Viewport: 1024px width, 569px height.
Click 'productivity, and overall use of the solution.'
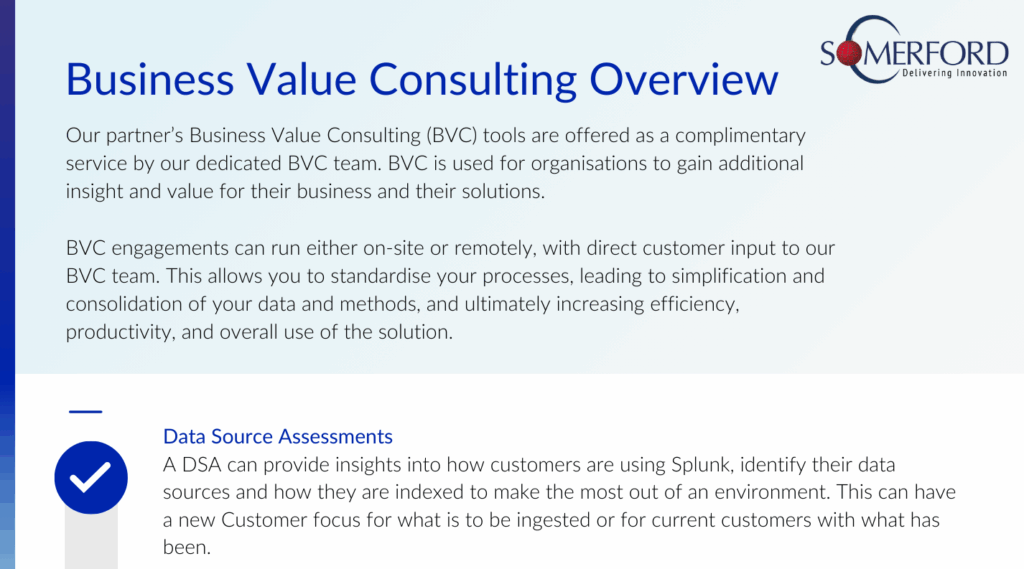259,333
